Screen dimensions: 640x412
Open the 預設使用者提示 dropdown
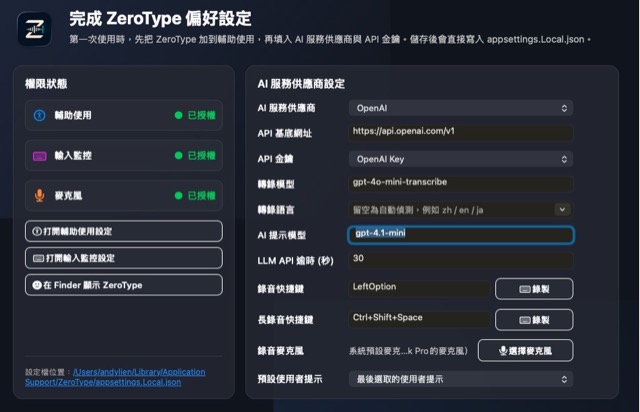[461, 379]
